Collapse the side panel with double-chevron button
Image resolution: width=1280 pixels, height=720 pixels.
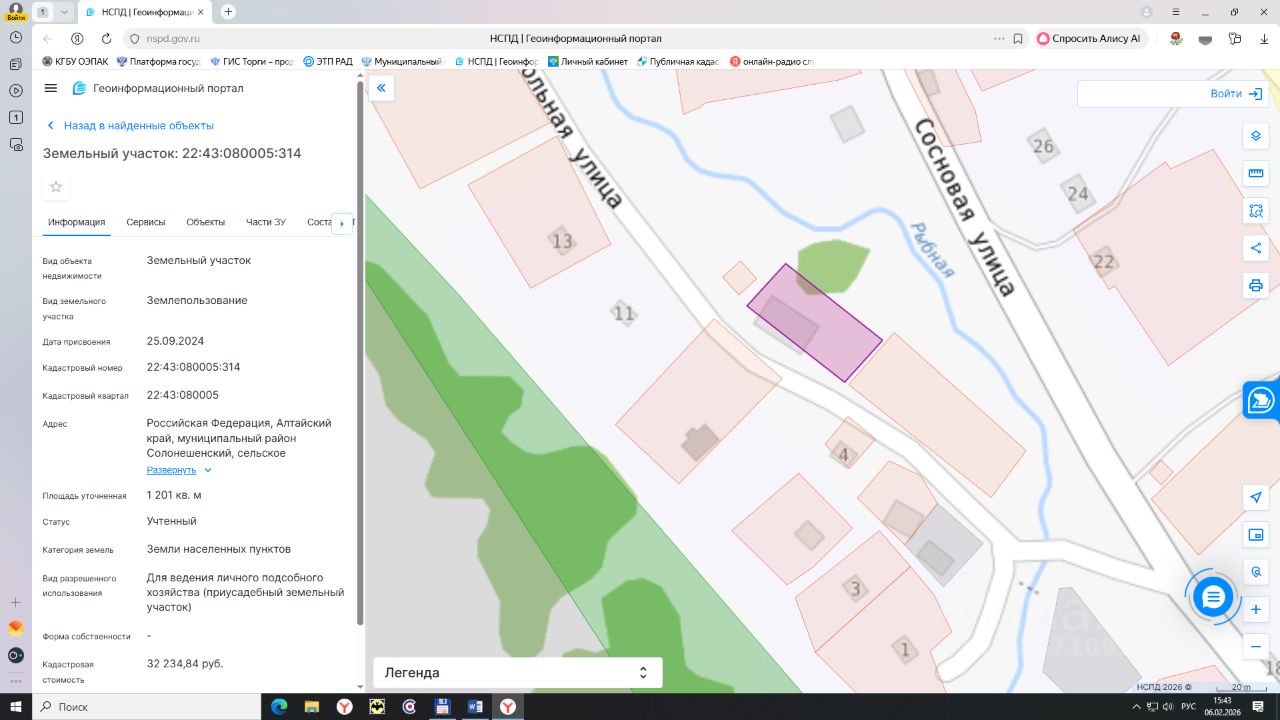tap(381, 88)
